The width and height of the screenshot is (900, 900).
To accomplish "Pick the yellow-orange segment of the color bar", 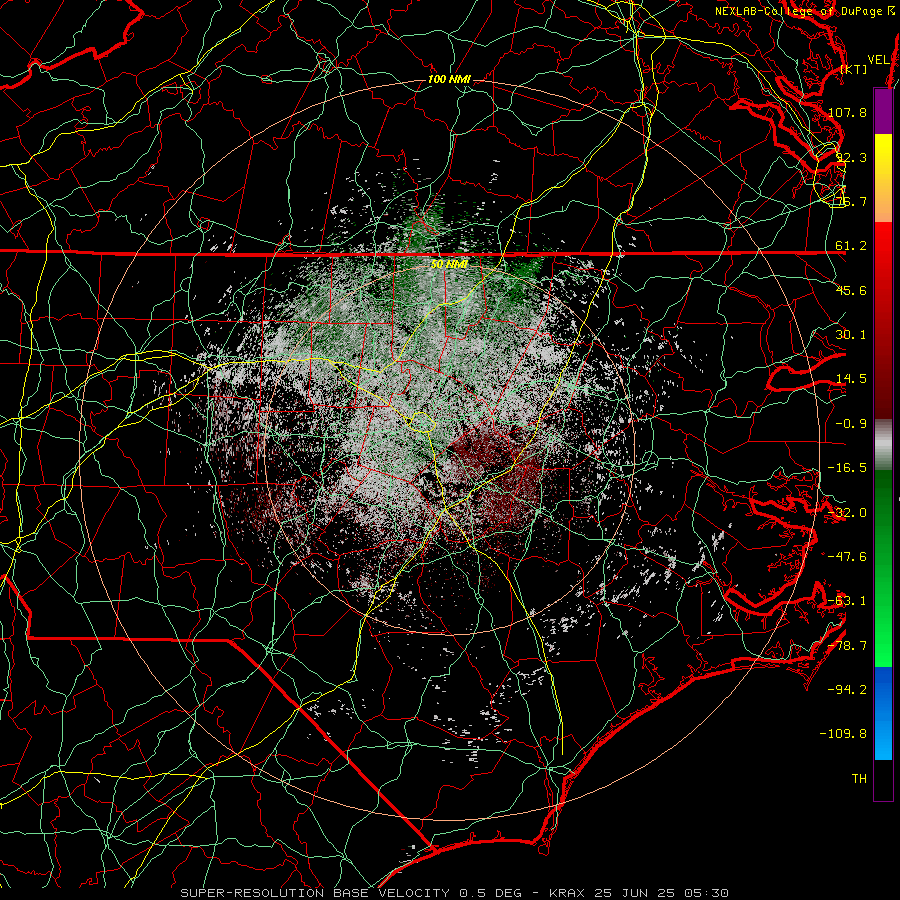I will [x=883, y=178].
